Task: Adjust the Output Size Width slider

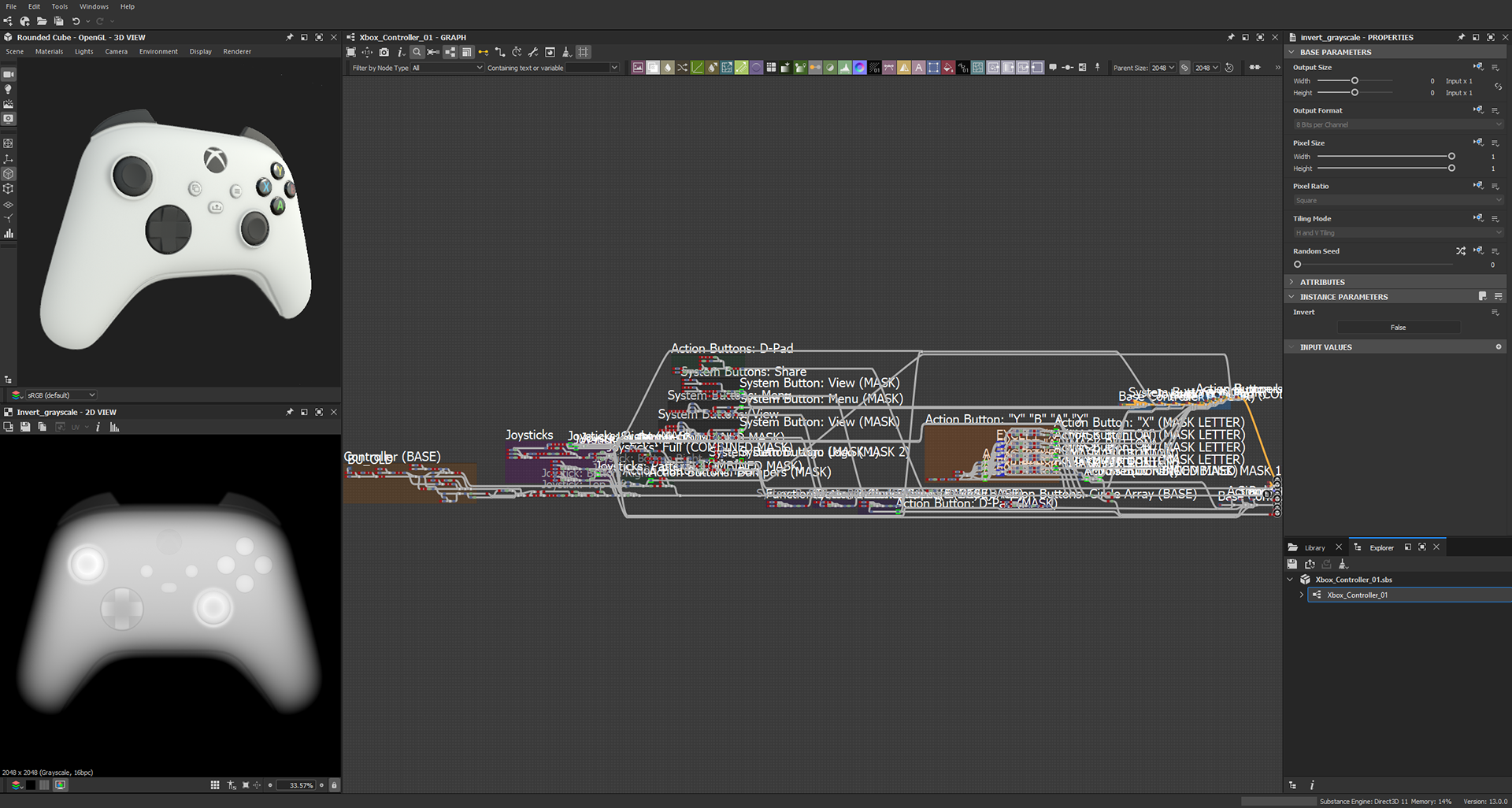Action: click(1354, 80)
